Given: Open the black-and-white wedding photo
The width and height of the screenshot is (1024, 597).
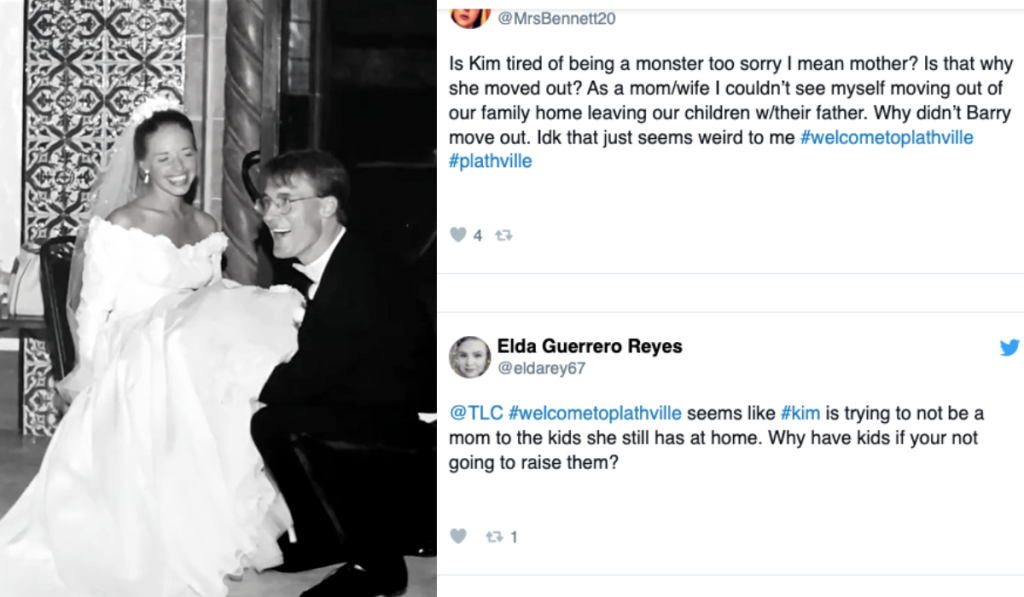Looking at the screenshot, I should pos(218,298).
